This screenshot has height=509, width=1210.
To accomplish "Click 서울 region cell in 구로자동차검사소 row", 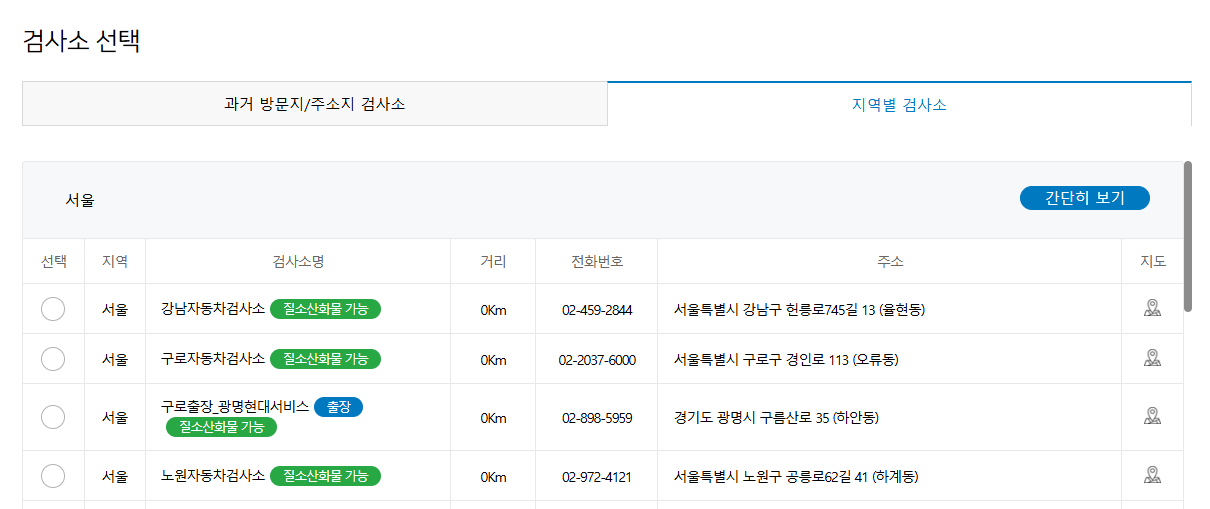I will pyautogui.click(x=115, y=360).
